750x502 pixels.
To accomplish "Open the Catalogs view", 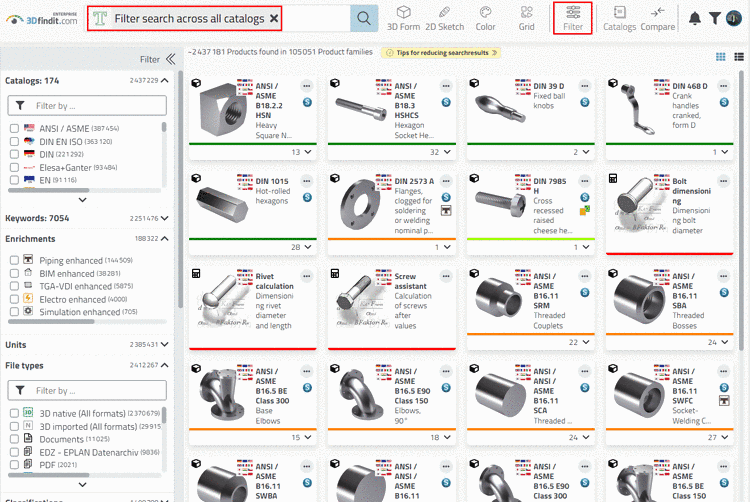I will (x=619, y=19).
